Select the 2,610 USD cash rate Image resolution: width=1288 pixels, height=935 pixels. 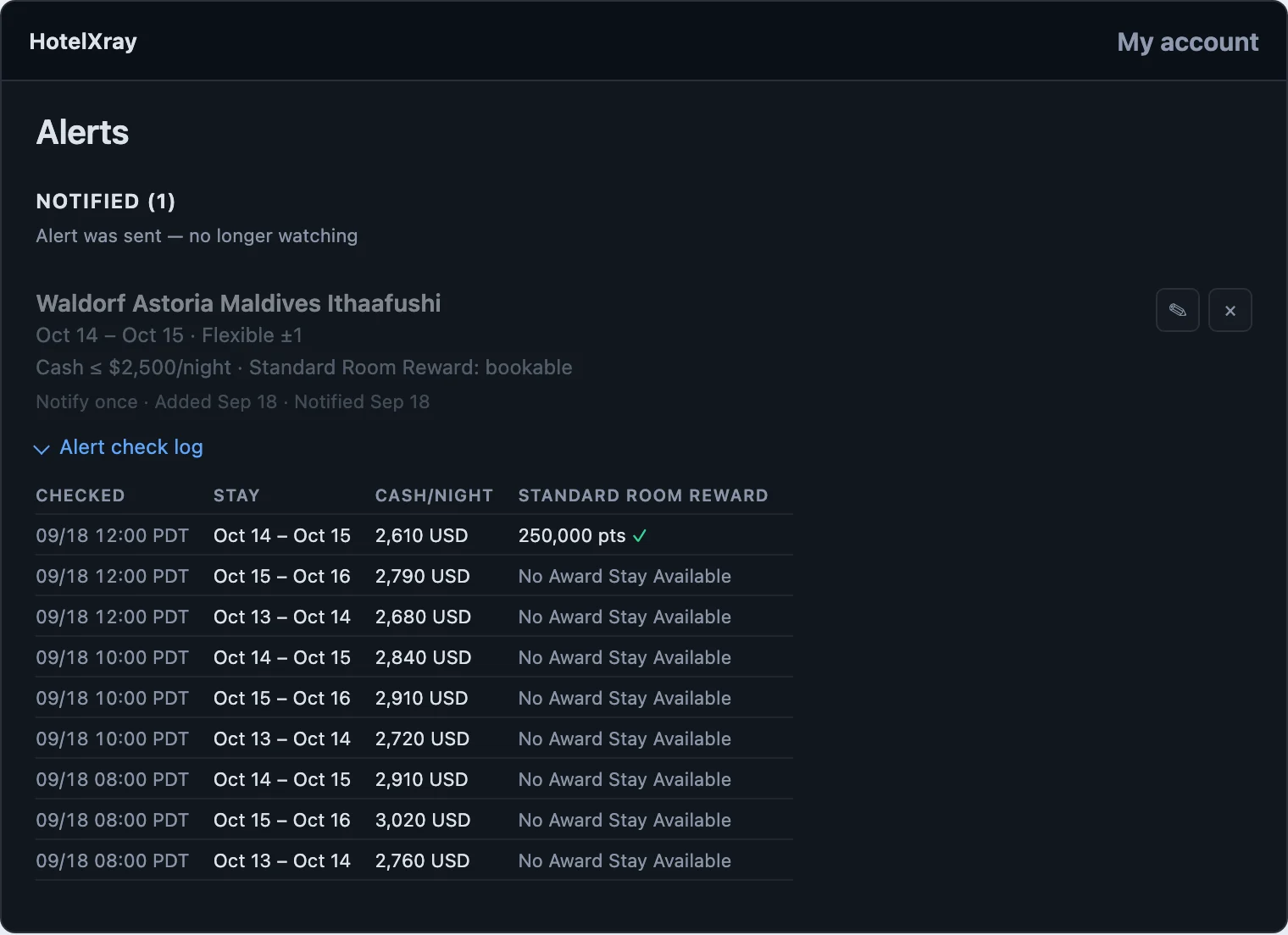click(421, 535)
